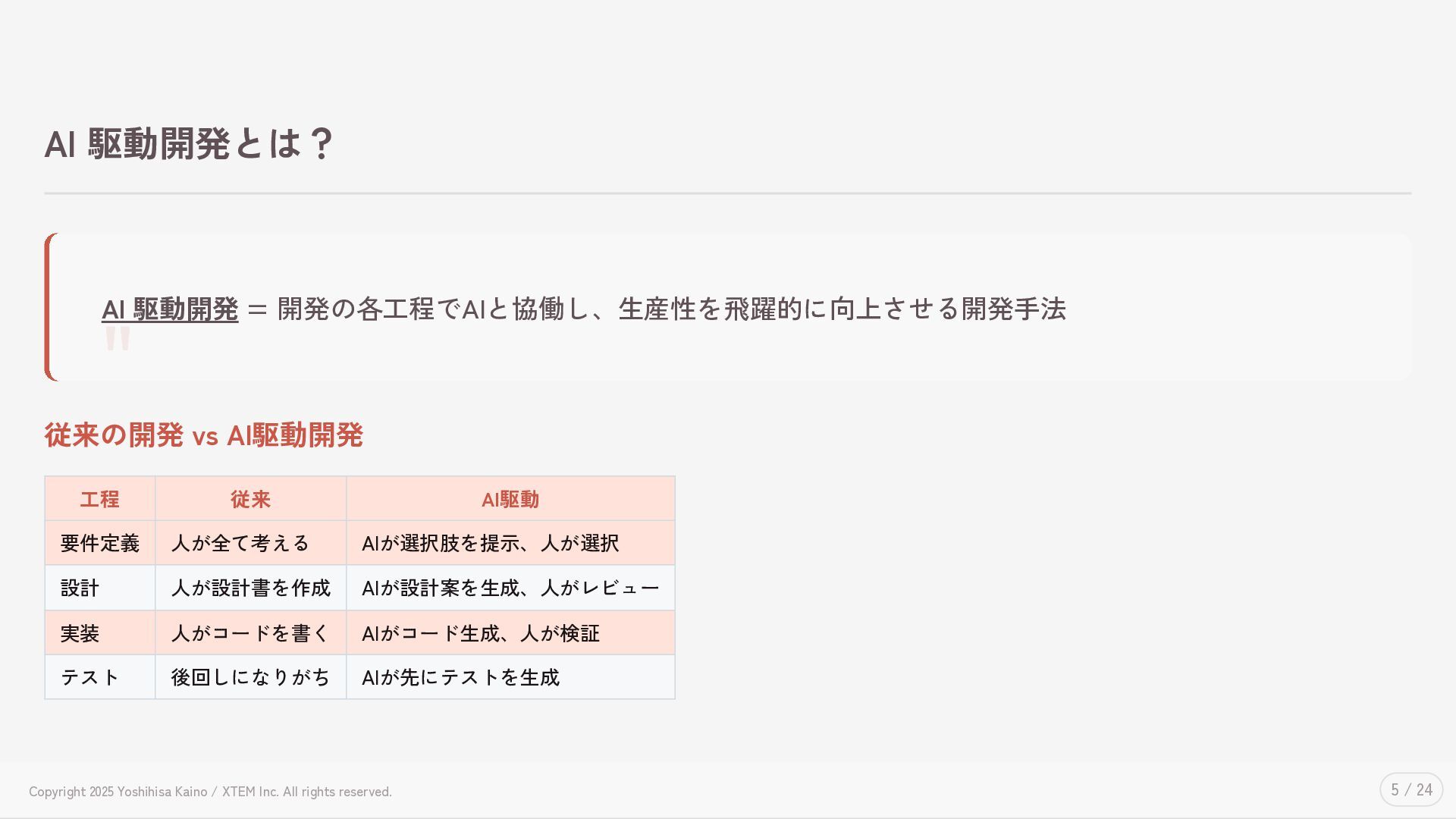The width and height of the screenshot is (1456, 819).
Task: Click the cell AIが選択肢を提示、人が選択
Action: 490,543
